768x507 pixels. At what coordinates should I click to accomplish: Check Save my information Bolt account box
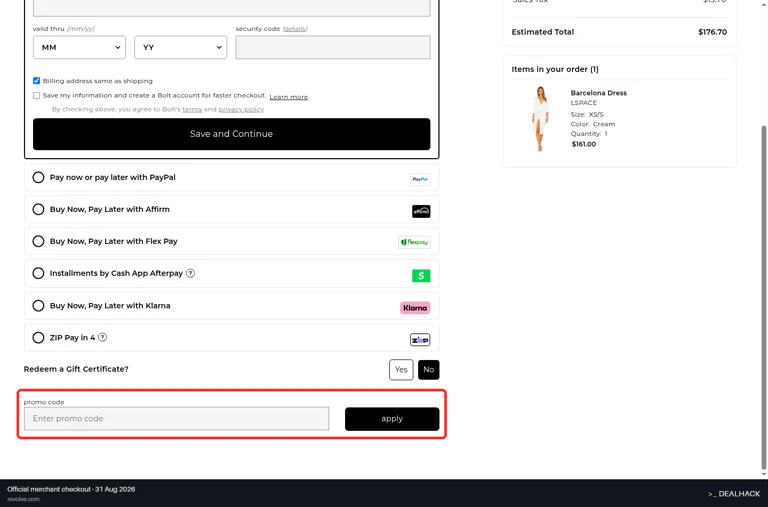point(36,96)
